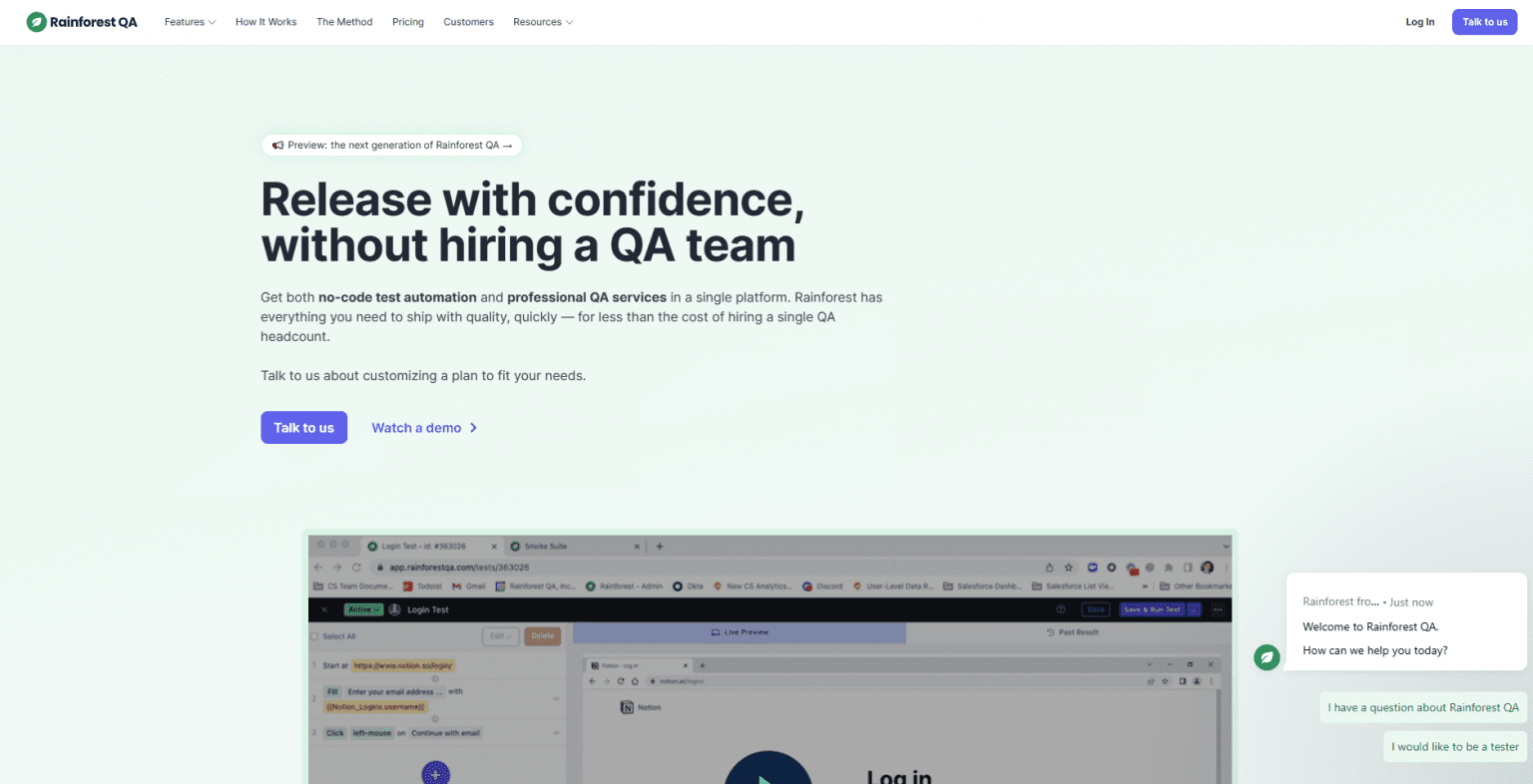This screenshot has width=1533, height=784.
Task: Click the Talk to us header button
Action: pyautogui.click(x=1484, y=21)
